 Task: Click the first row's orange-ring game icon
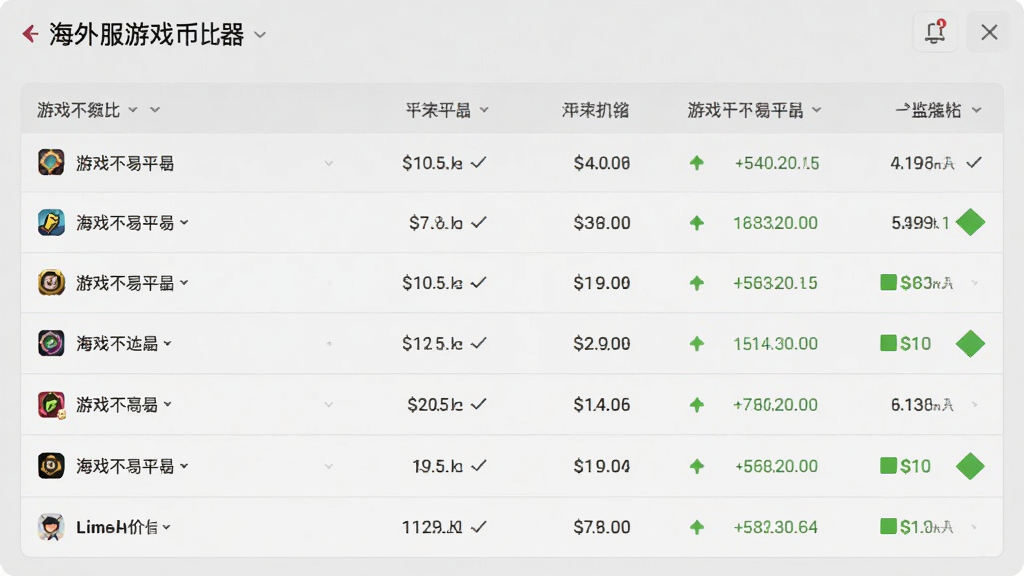tap(51, 162)
